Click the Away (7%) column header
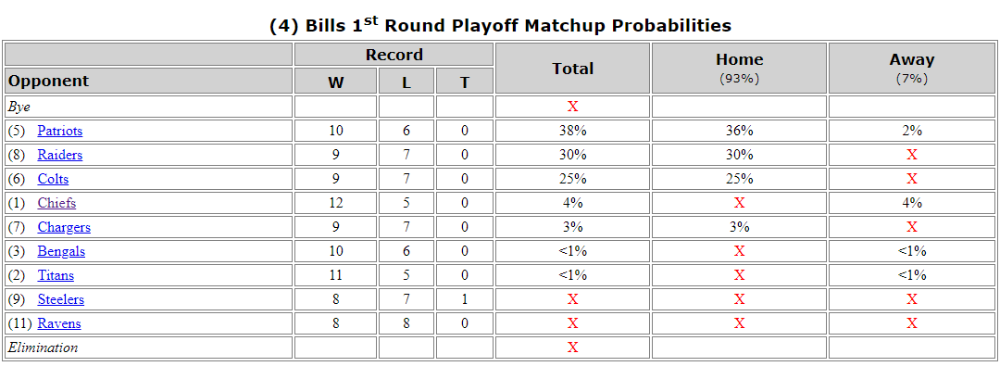The image size is (1000, 379). [x=912, y=68]
